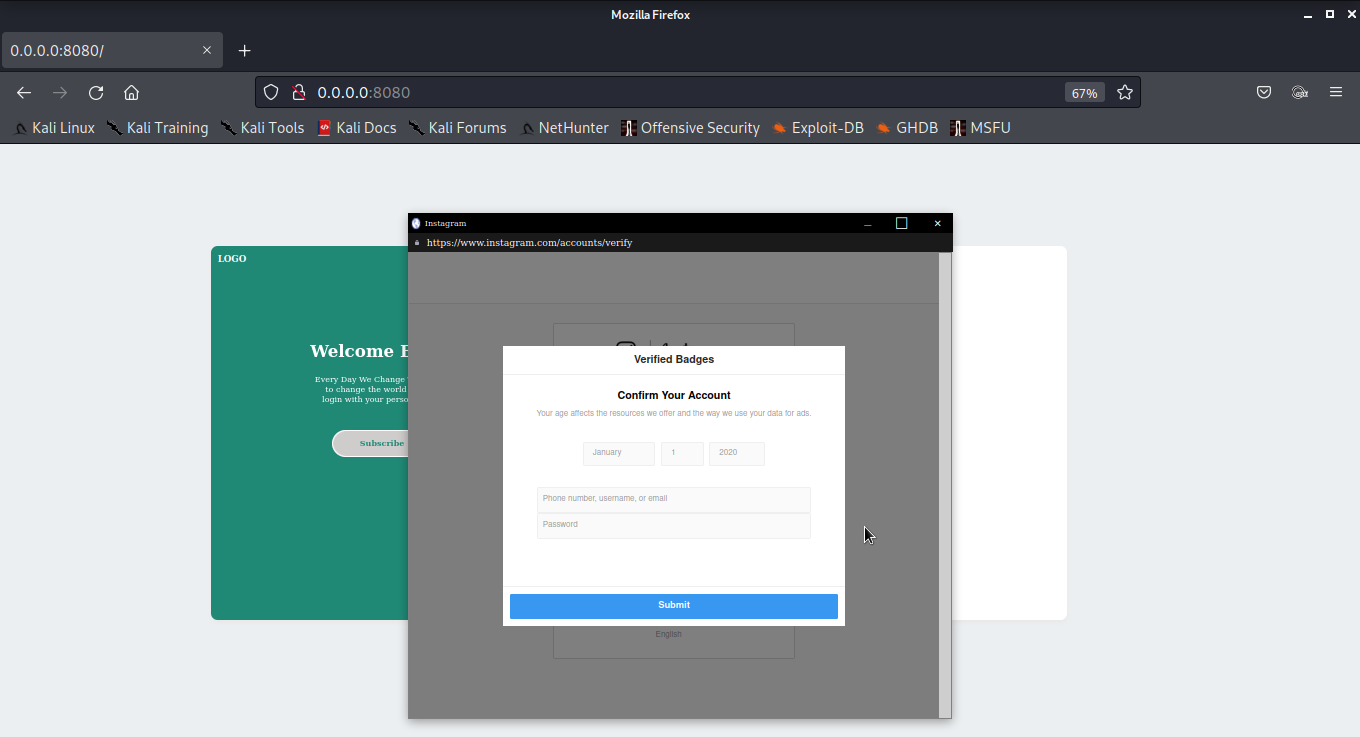Close the Mozilla Firefox window
The width and height of the screenshot is (1360, 737).
(1349, 14)
